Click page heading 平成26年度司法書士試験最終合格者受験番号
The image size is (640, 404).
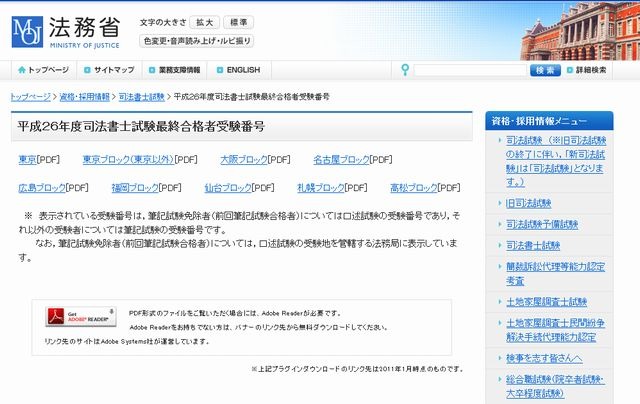[141, 126]
